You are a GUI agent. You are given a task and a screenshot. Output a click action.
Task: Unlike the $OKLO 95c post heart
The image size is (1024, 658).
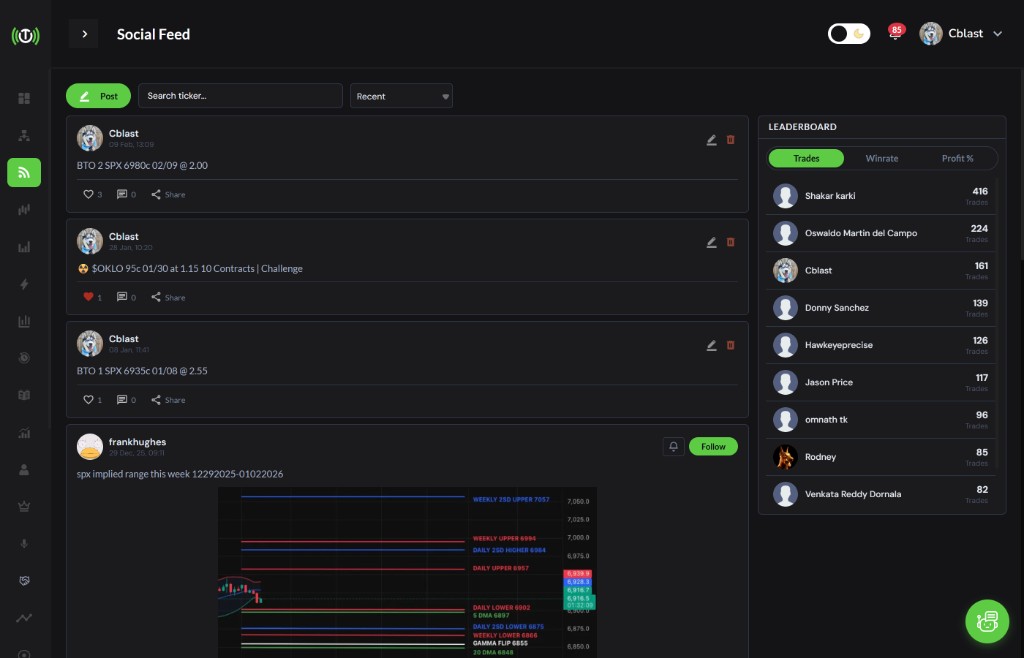[88, 297]
